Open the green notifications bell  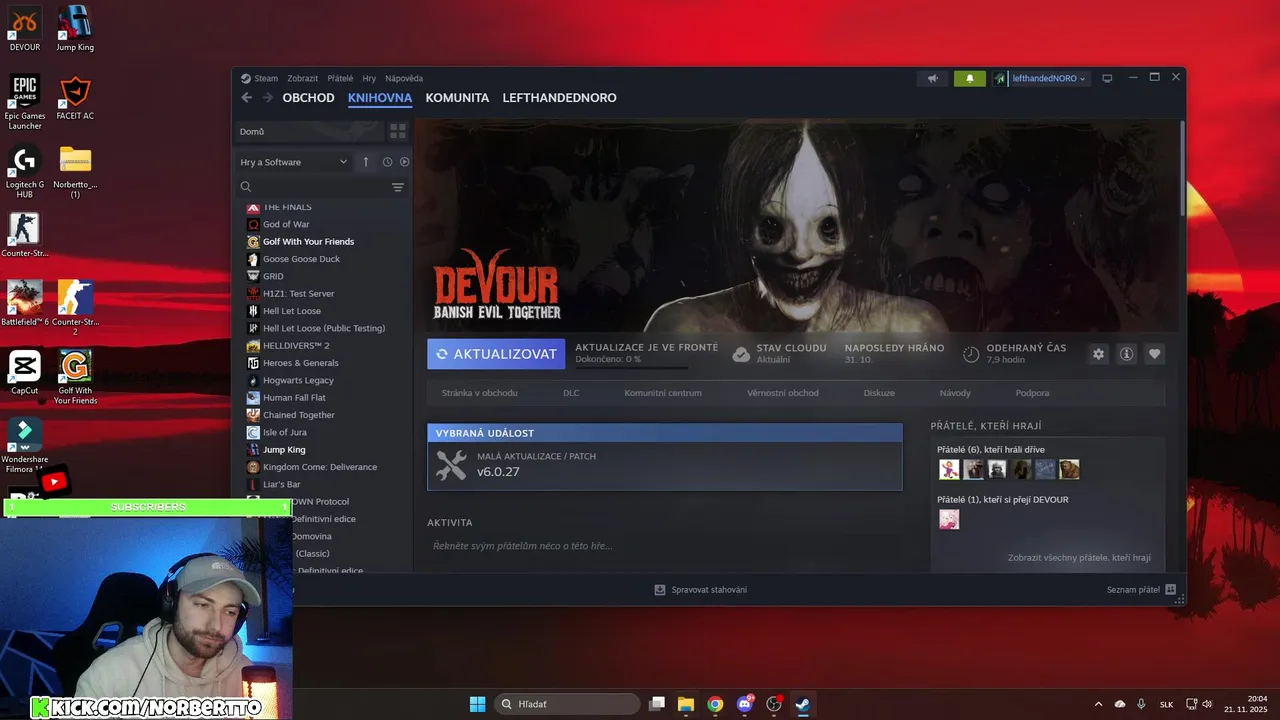969,78
